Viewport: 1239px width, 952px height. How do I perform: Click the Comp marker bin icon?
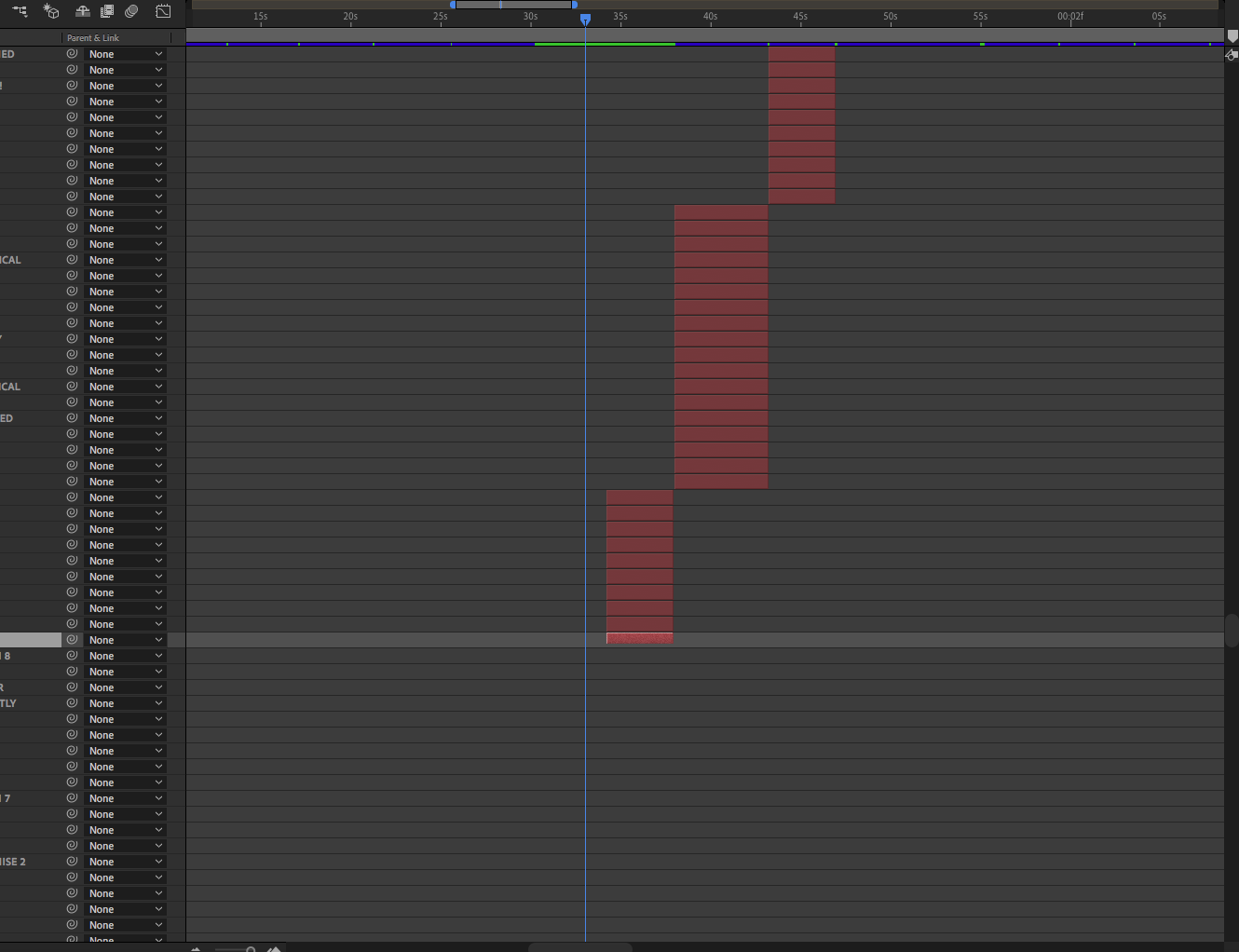tap(1232, 36)
